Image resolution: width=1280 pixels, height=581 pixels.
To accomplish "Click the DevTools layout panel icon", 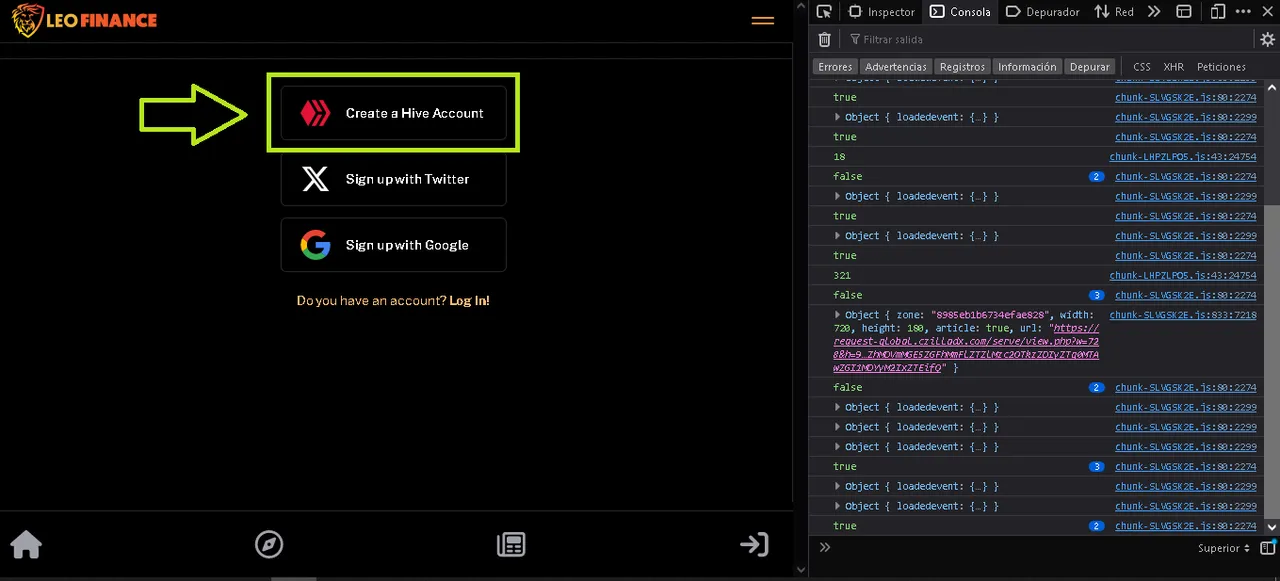I will pos(1184,12).
